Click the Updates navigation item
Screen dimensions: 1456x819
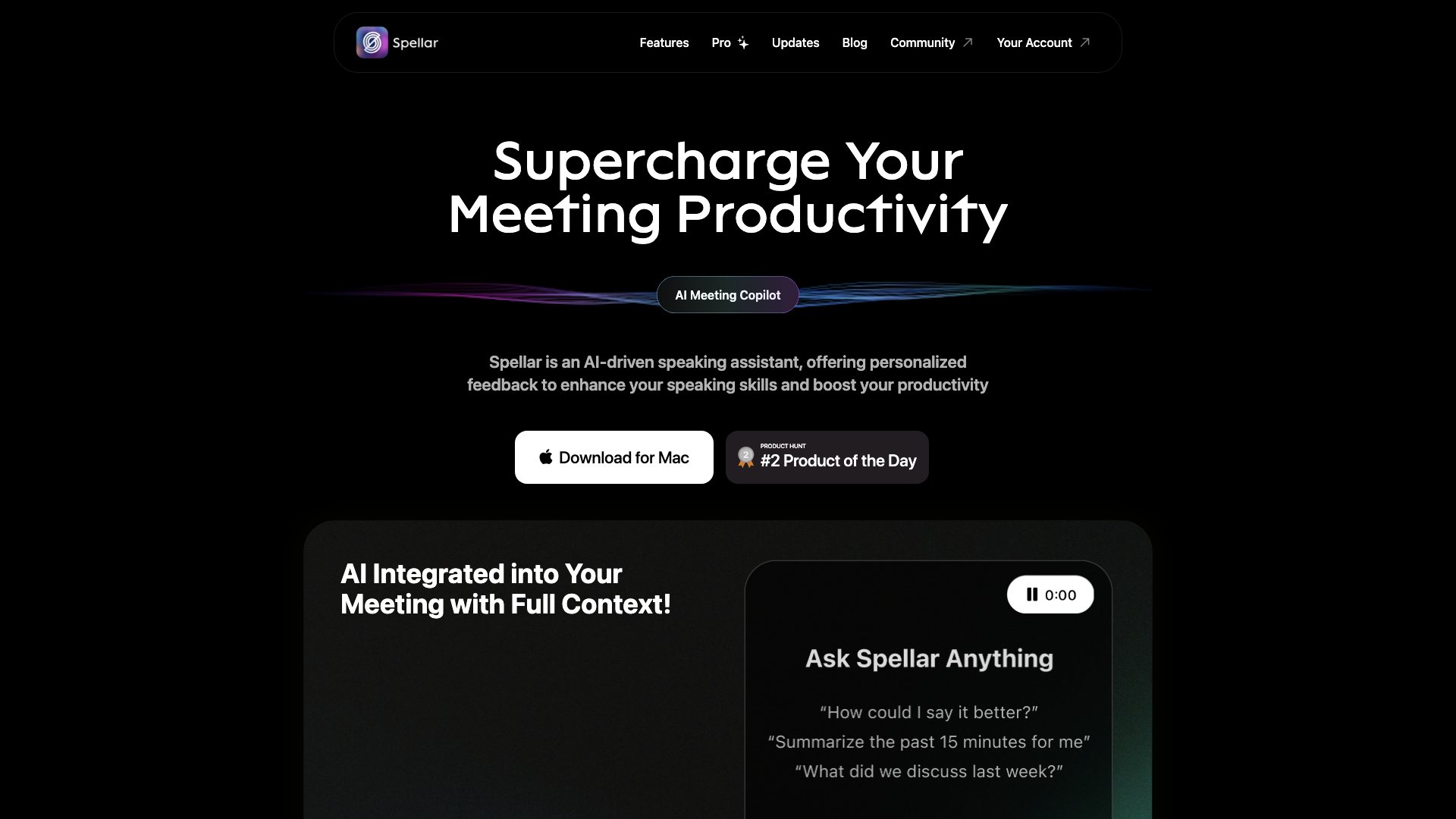(795, 42)
